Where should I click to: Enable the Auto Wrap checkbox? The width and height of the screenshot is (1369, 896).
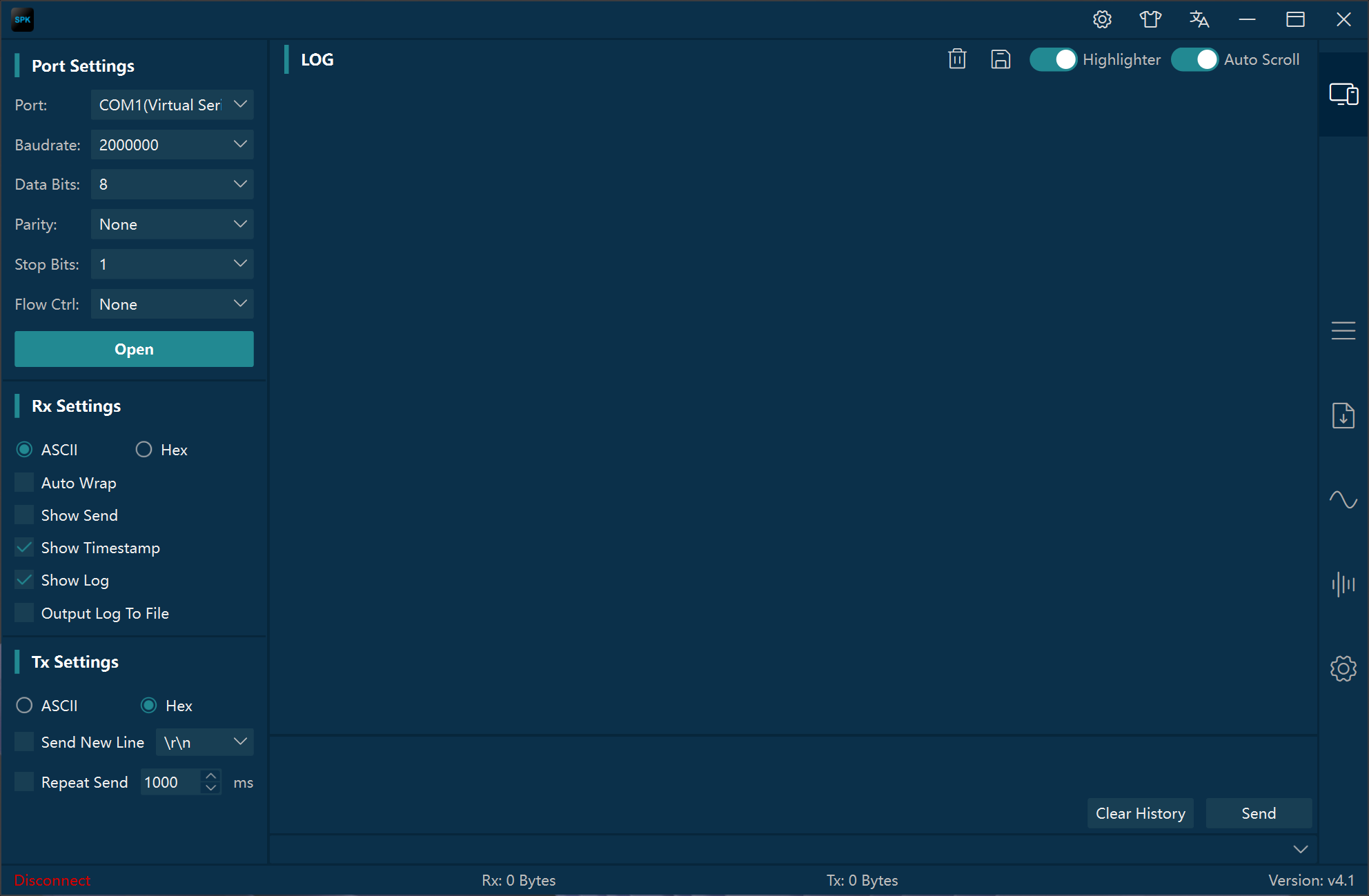pos(24,483)
